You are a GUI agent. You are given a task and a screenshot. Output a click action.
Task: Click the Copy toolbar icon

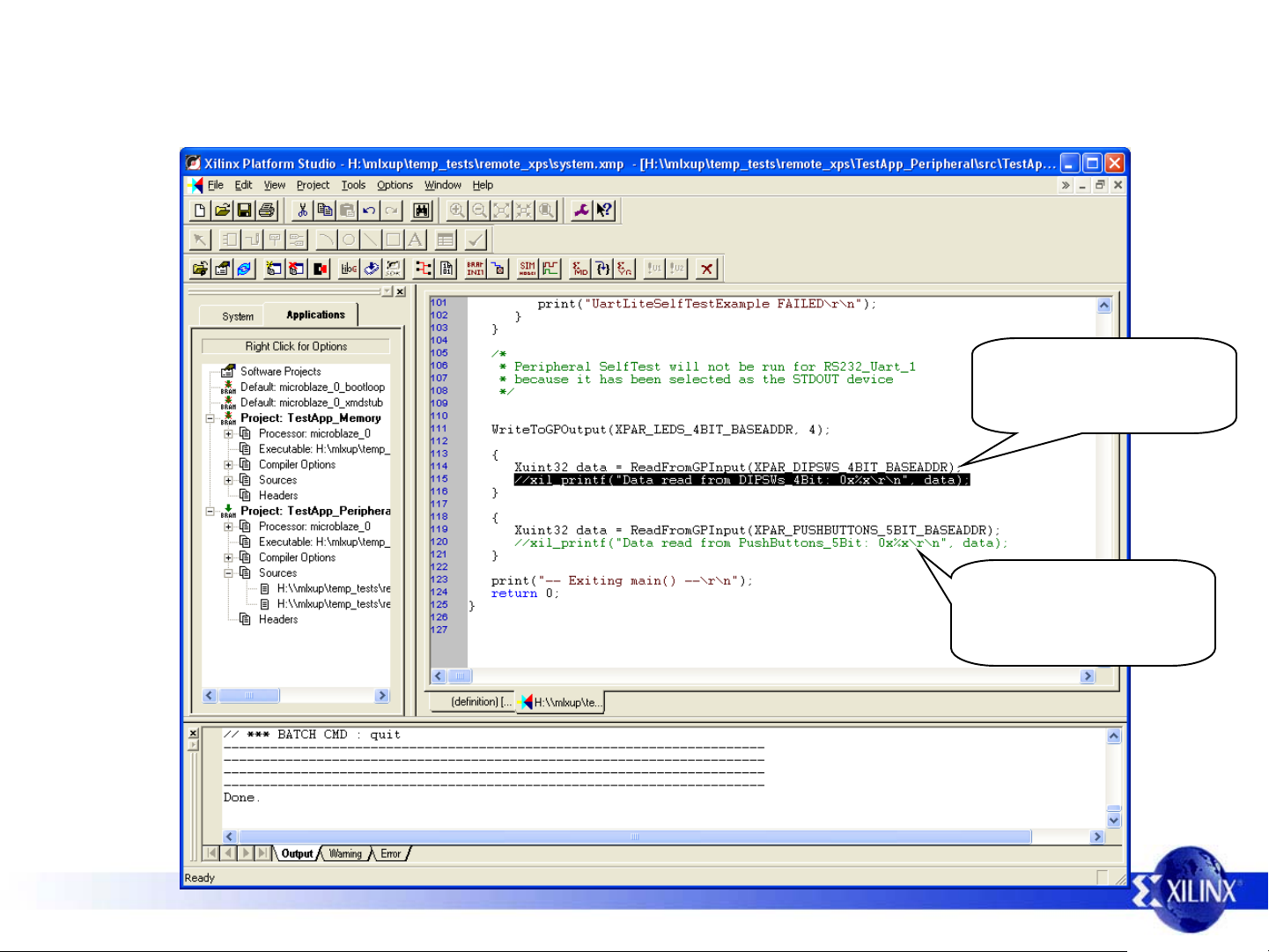[325, 210]
